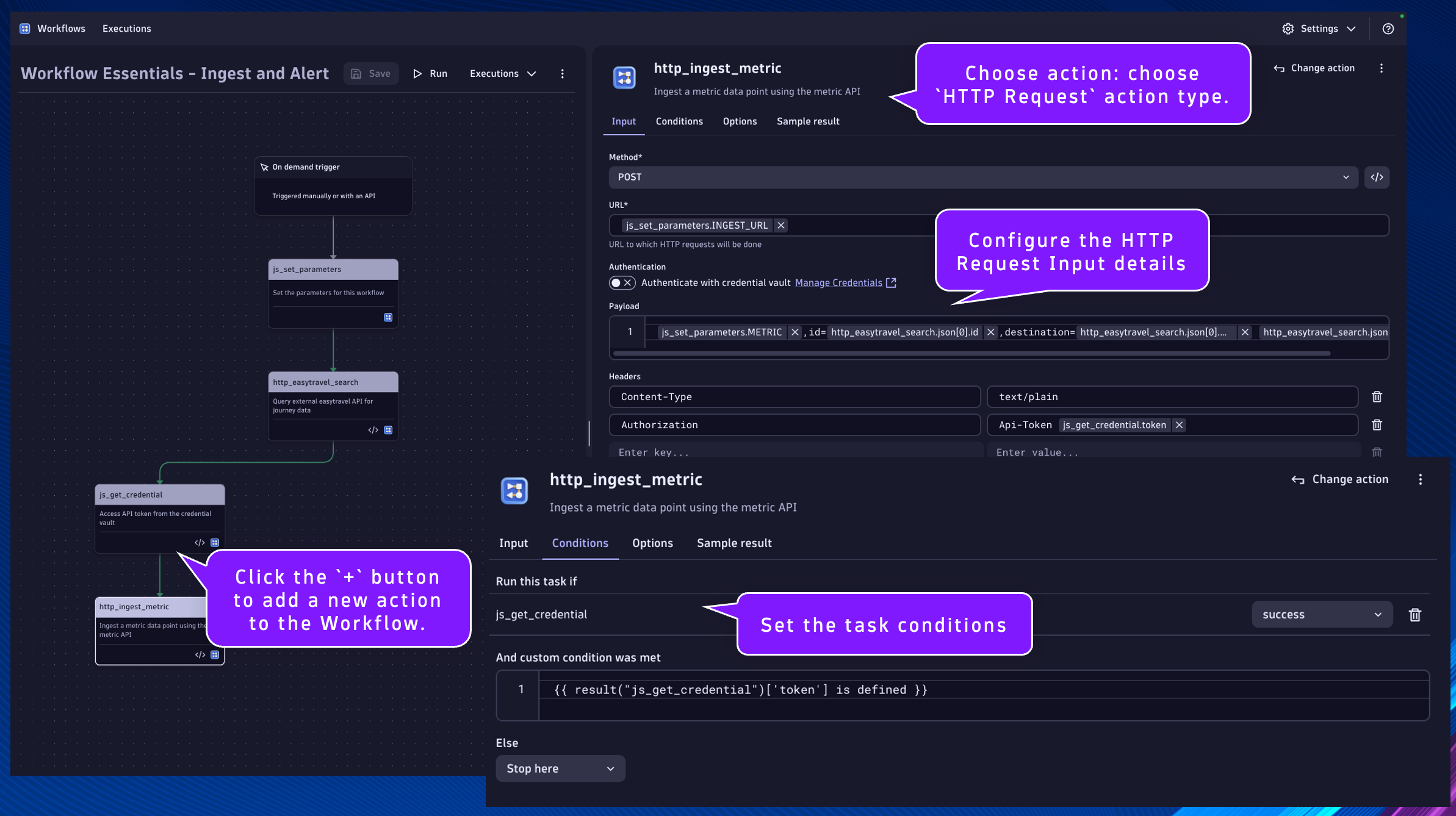
Task: Open lower task panel kebab menu
Action: (x=1420, y=480)
